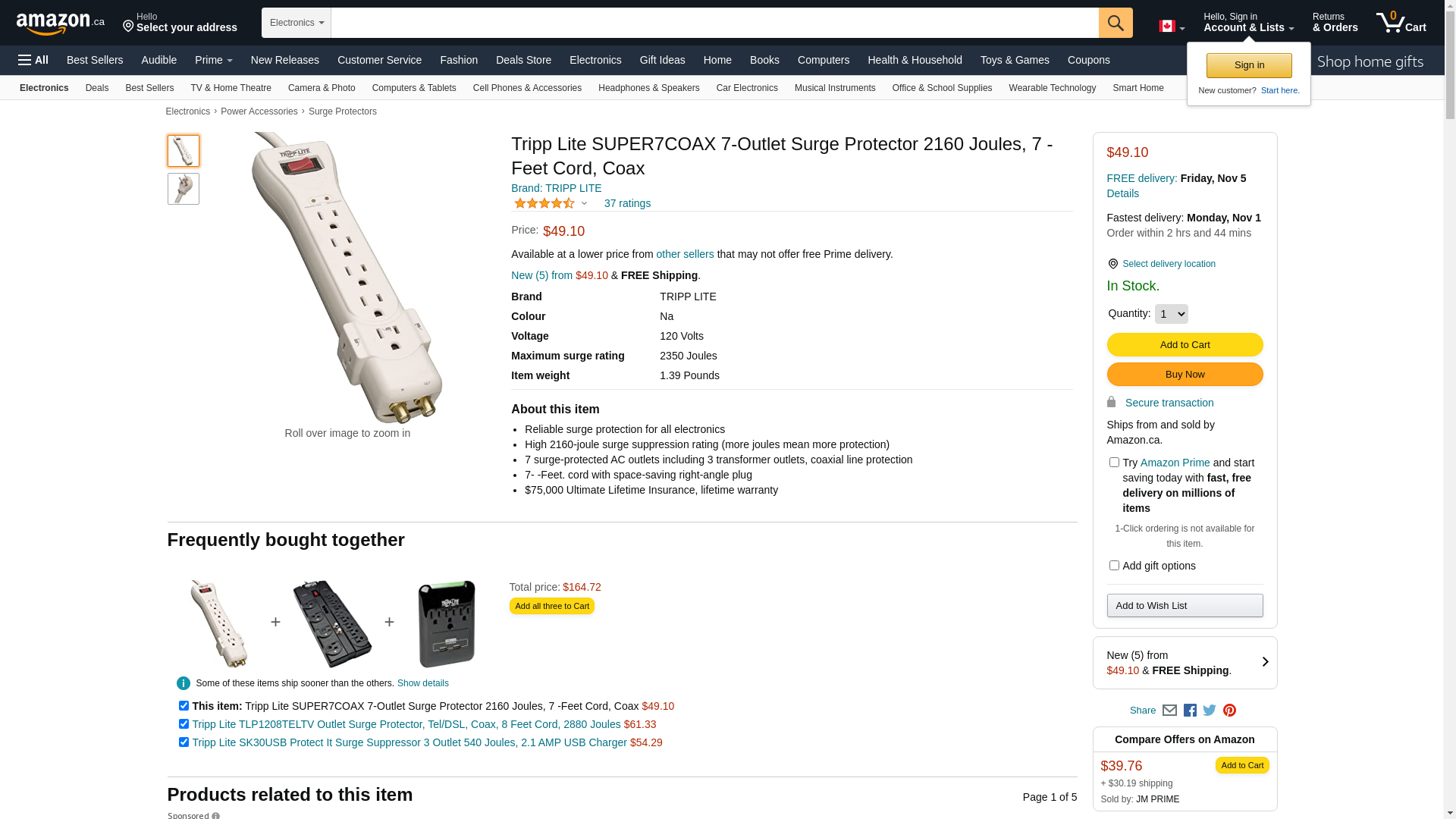This screenshot has height=819, width=1456.
Task: Check the Add gift options box
Action: (1114, 566)
